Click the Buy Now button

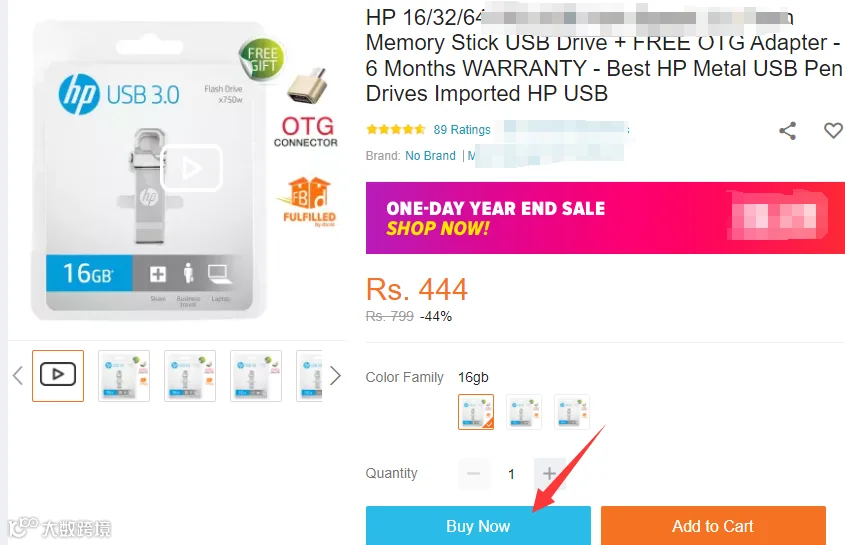(x=478, y=526)
